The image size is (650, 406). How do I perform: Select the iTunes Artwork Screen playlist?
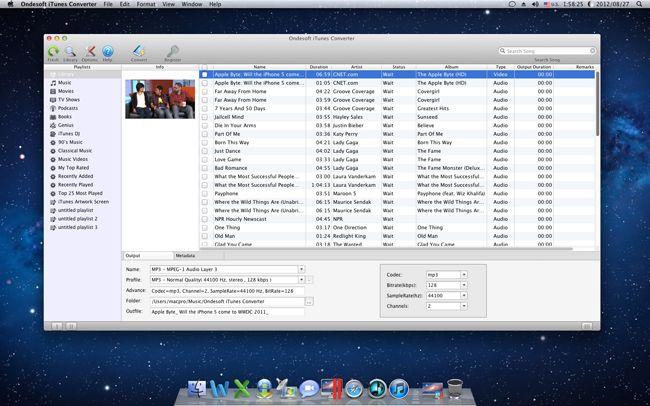click(x=82, y=202)
